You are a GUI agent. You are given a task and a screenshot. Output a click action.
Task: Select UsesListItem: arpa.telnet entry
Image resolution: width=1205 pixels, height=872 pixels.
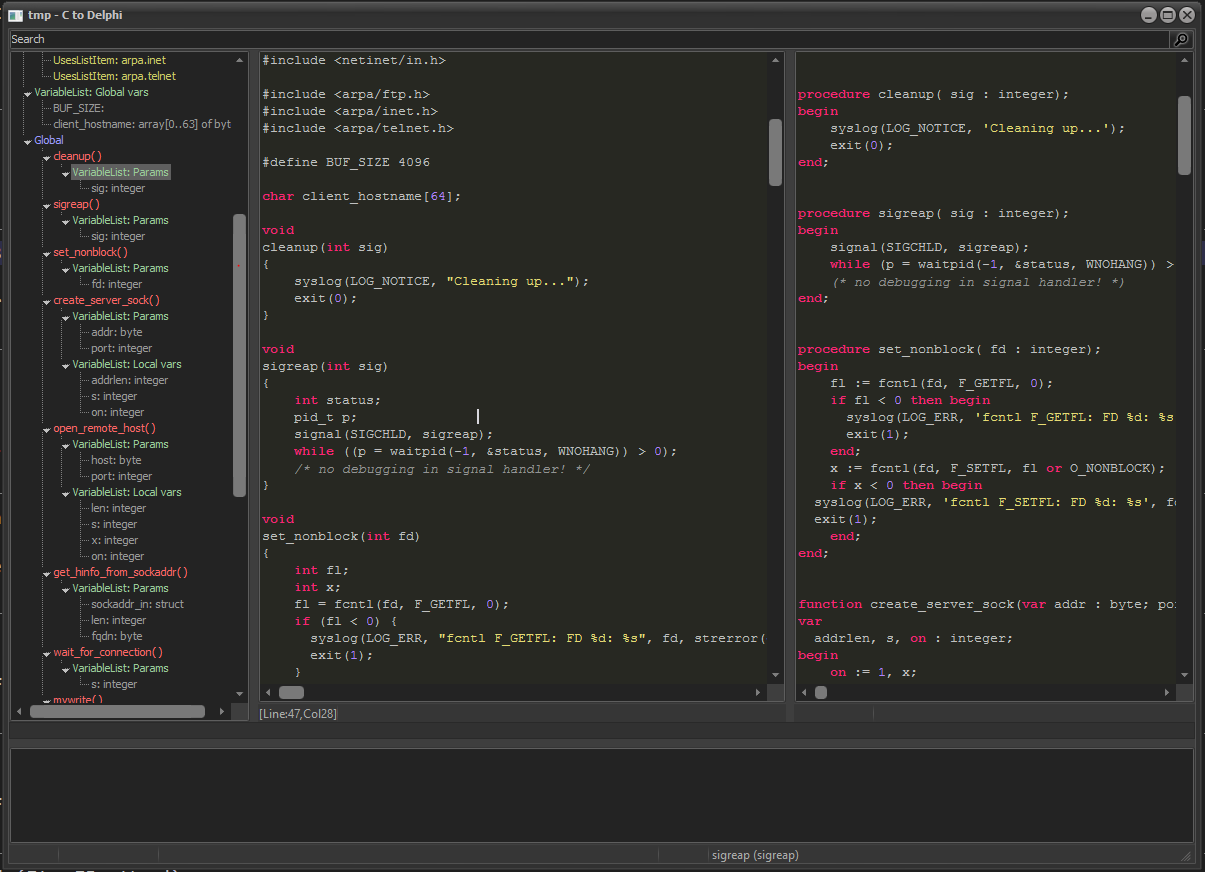coord(114,76)
